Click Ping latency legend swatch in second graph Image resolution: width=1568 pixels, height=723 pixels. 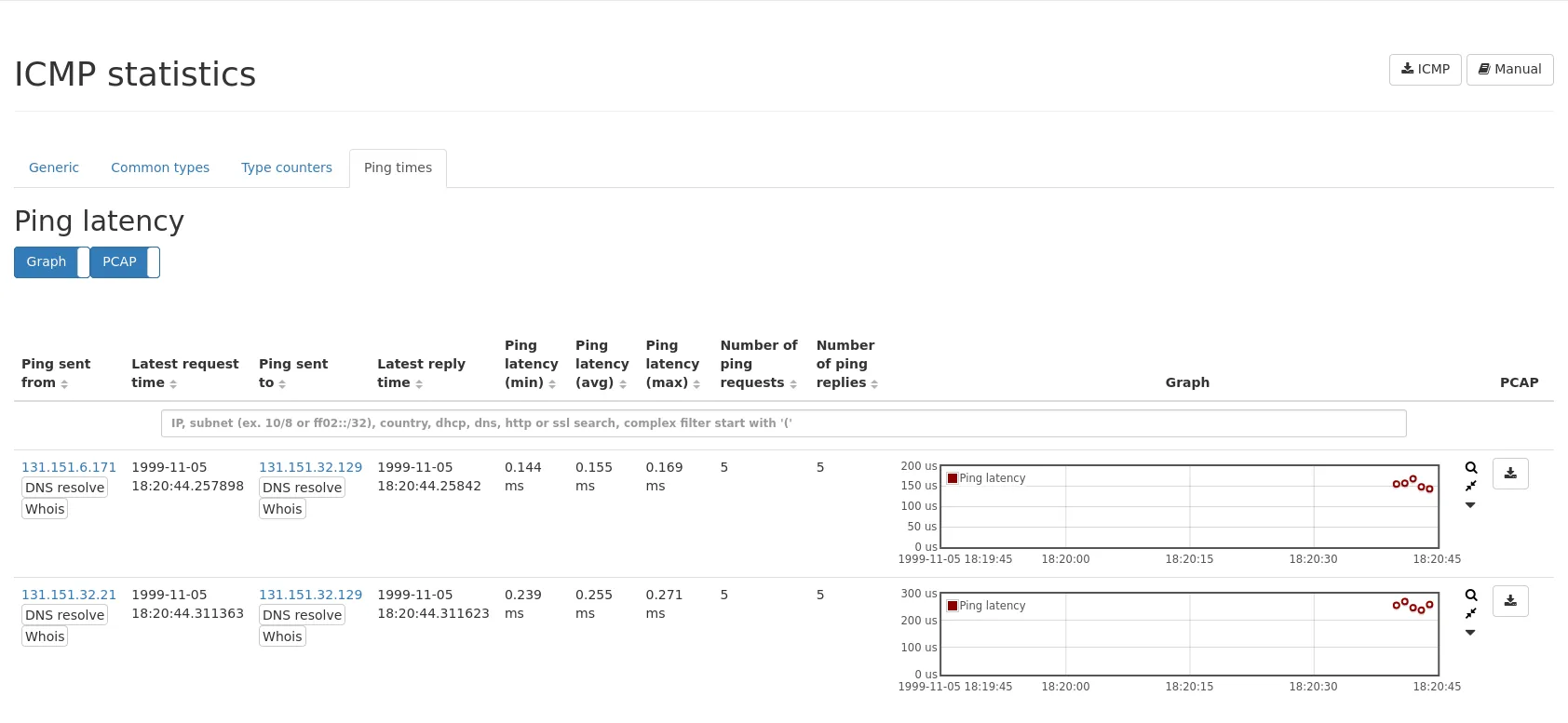pyautogui.click(x=953, y=606)
